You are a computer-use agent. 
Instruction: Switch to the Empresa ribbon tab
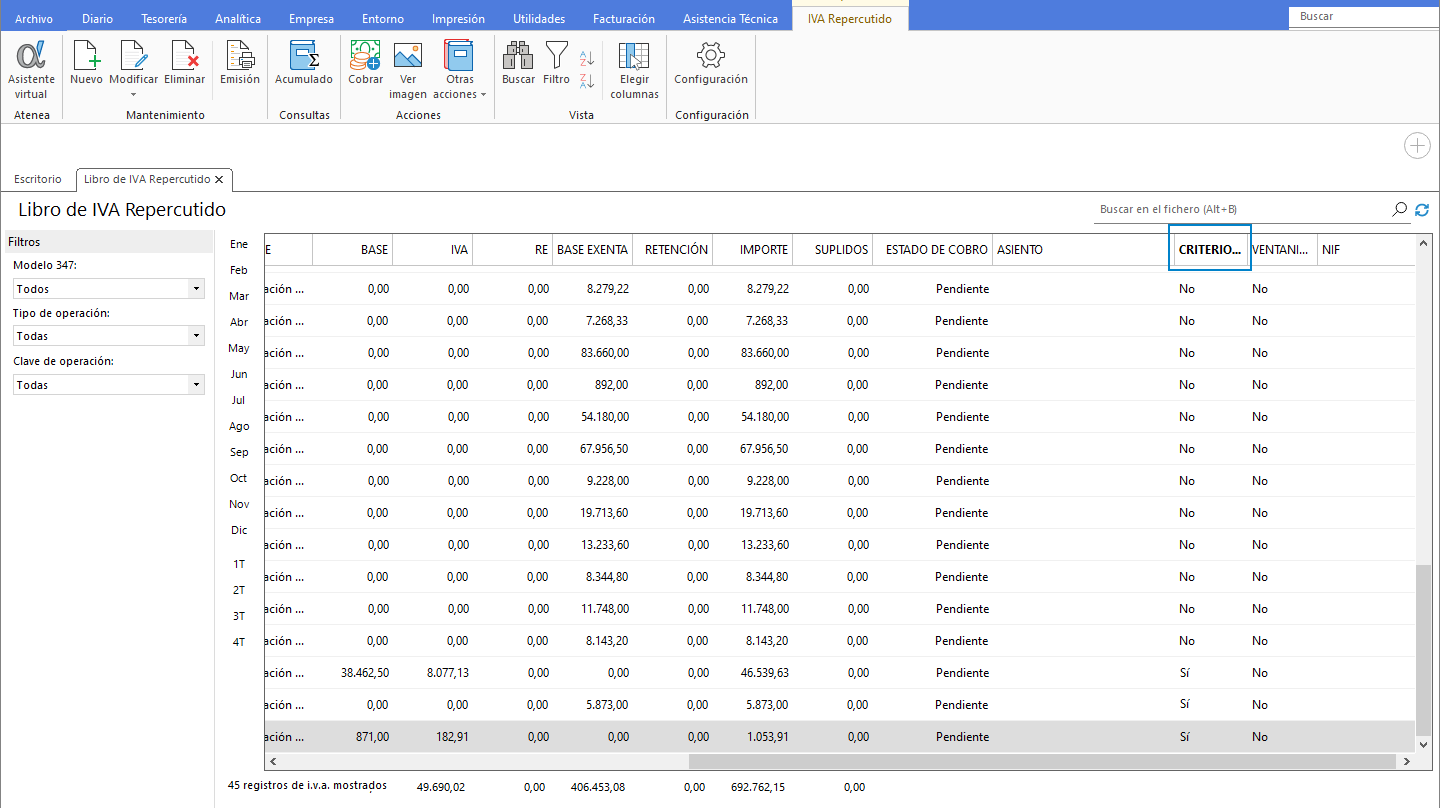(x=311, y=19)
